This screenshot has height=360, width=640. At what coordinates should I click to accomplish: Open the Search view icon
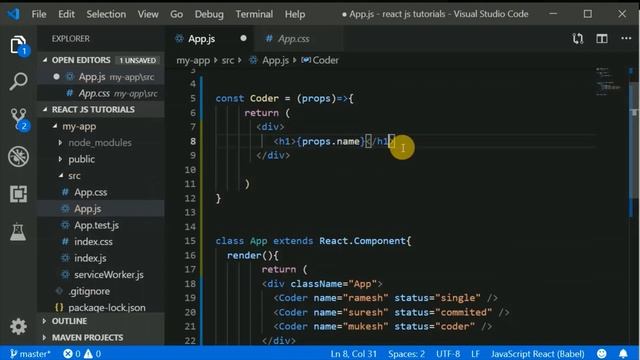point(18,81)
